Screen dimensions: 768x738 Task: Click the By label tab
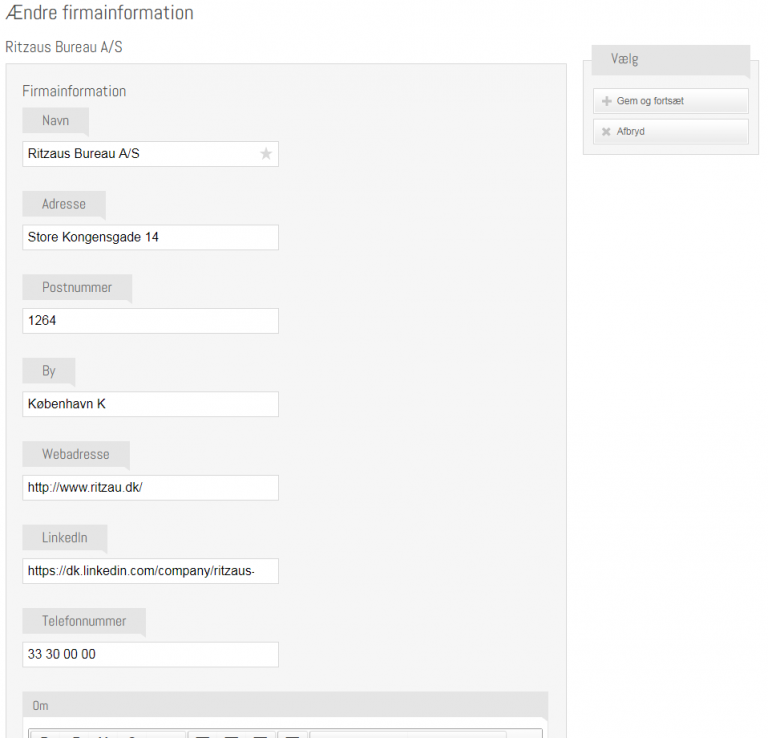coord(49,371)
